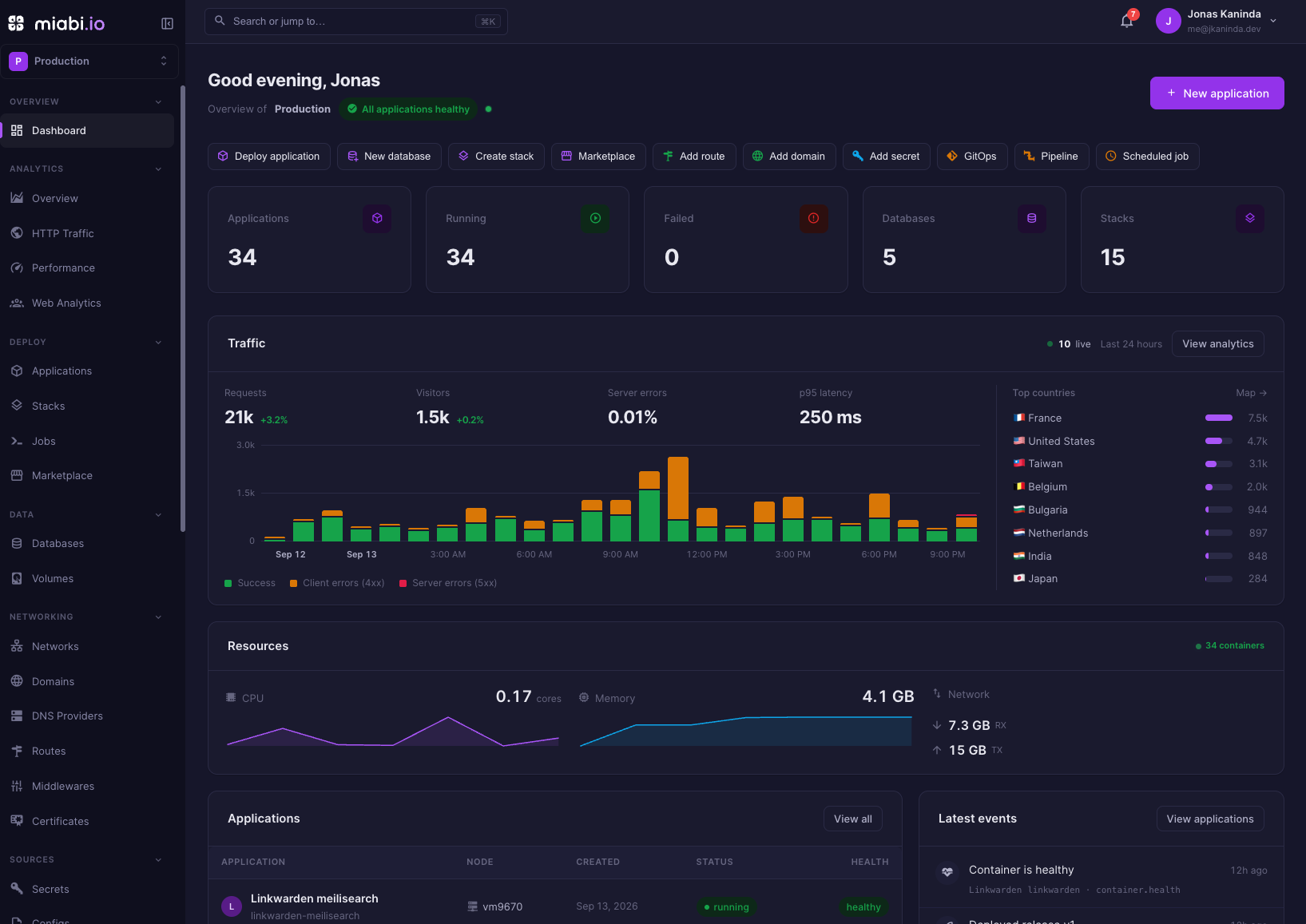Open Scheduled job quick action
Viewport: 1306px width, 924px height.
click(x=1148, y=157)
